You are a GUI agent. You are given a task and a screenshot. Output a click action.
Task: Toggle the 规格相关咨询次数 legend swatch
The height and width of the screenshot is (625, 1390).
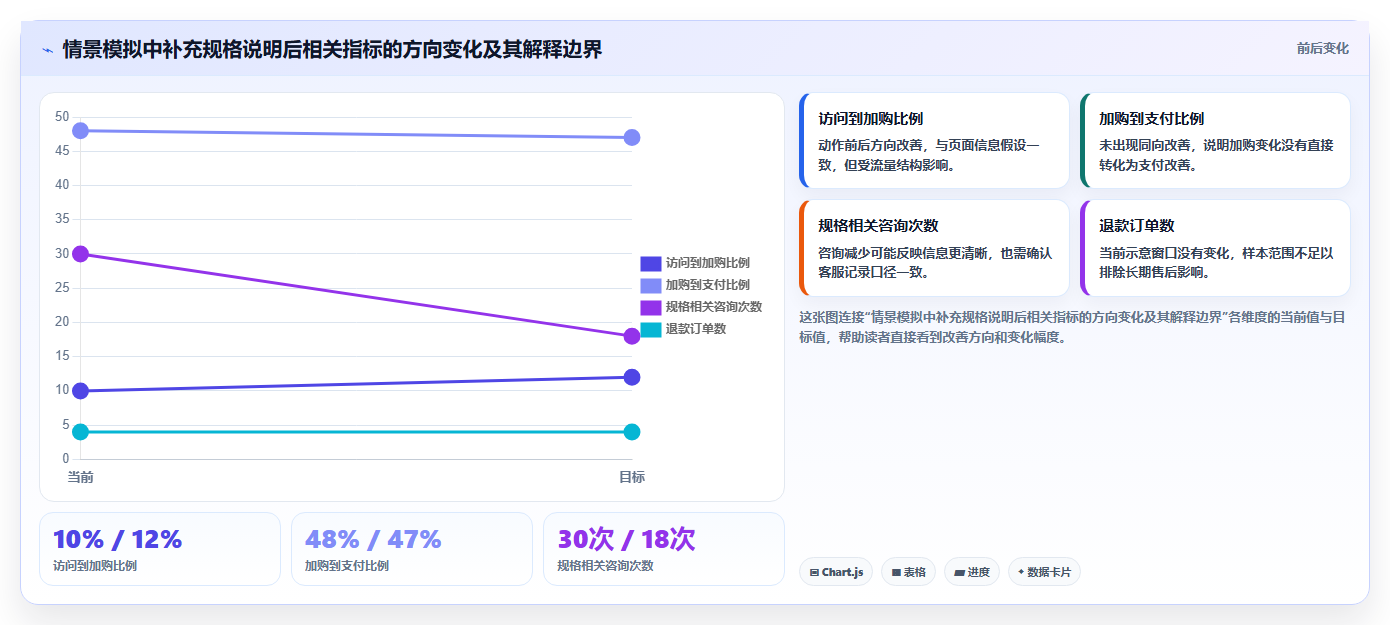coord(651,307)
